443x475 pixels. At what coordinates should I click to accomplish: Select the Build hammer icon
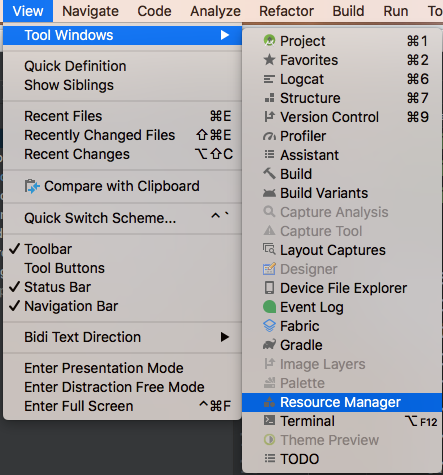pyautogui.click(x=269, y=173)
